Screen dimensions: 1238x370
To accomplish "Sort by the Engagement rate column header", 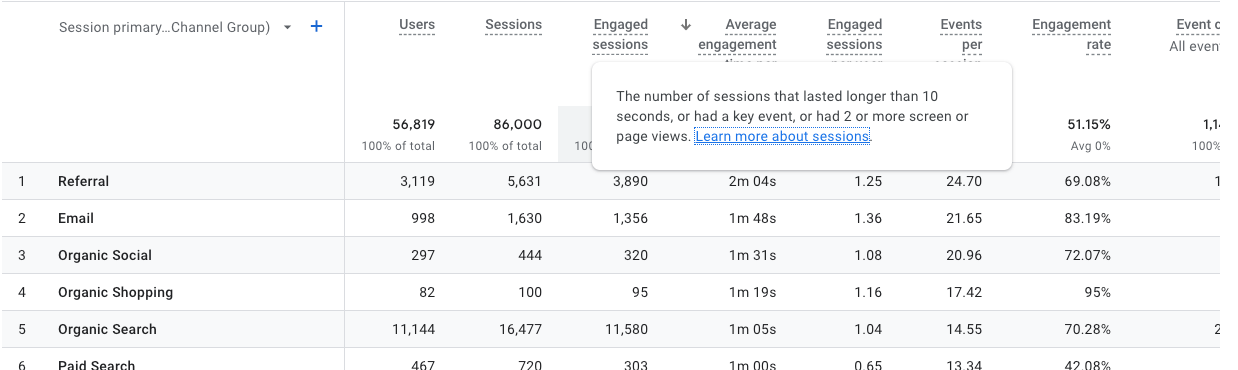I will (x=1071, y=34).
